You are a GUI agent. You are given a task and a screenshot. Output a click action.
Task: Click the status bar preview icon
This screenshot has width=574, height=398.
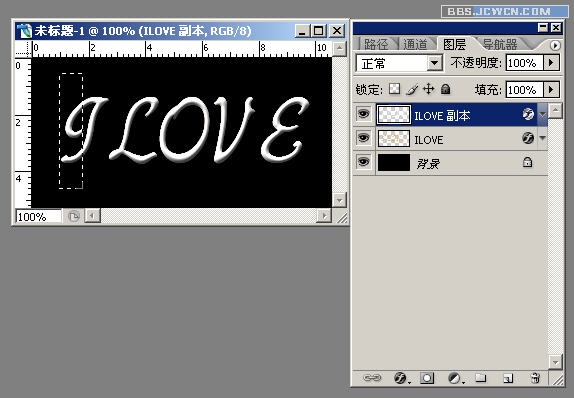74,216
